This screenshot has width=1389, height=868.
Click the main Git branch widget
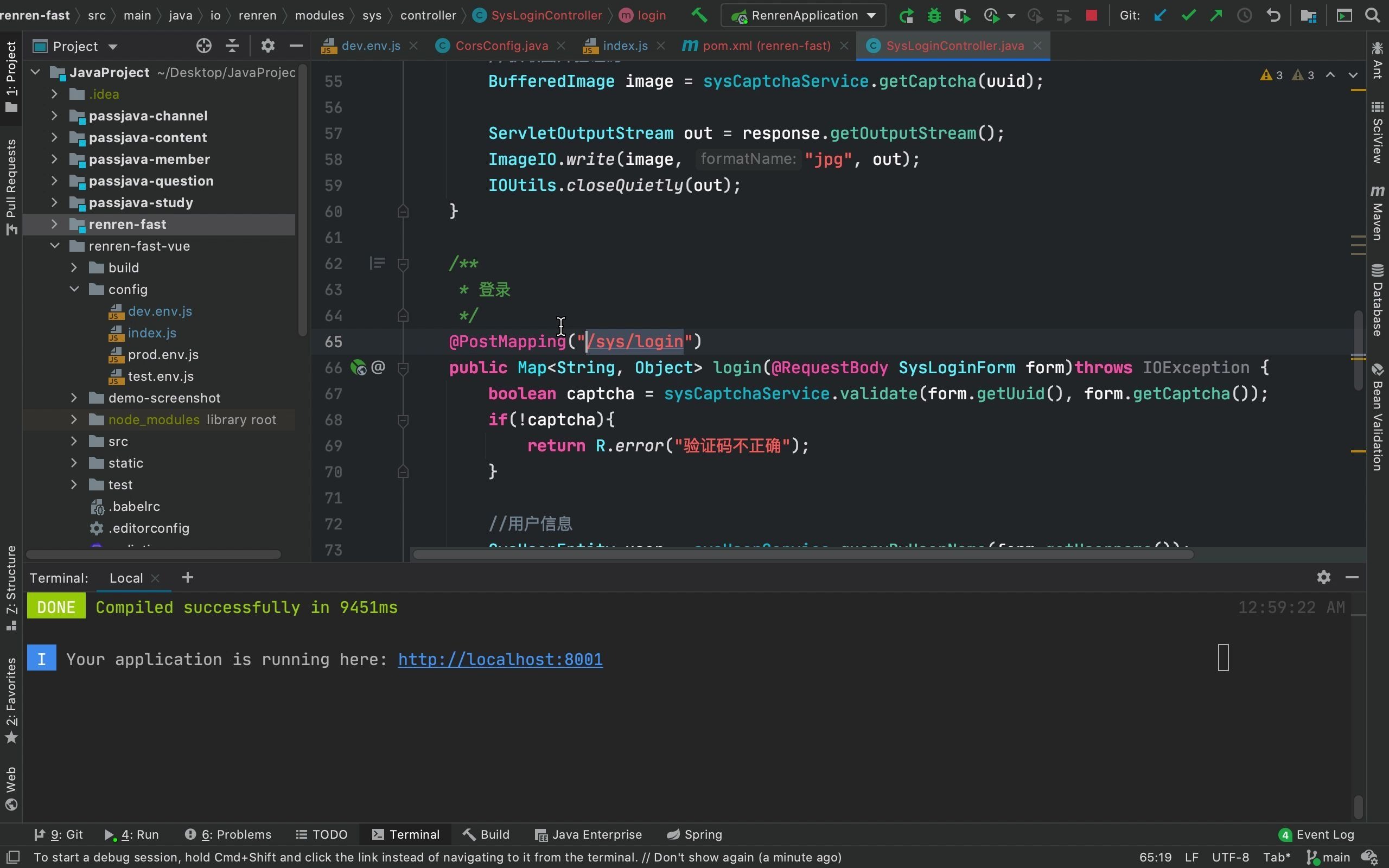tap(1328, 857)
